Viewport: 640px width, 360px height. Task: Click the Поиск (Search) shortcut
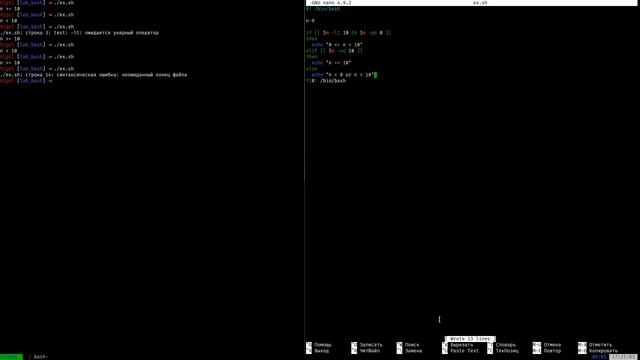(408, 345)
